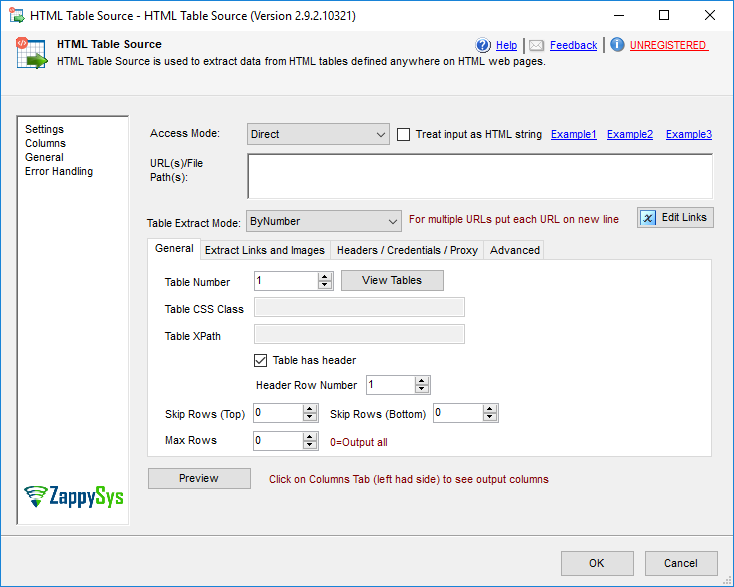Click the Header Row Number value field

390,385
